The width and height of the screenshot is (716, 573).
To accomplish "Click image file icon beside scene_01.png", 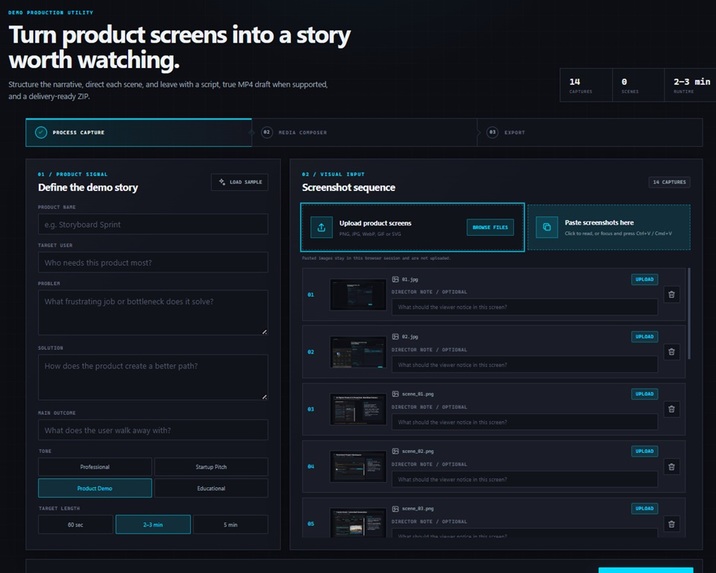I will [x=395, y=394].
